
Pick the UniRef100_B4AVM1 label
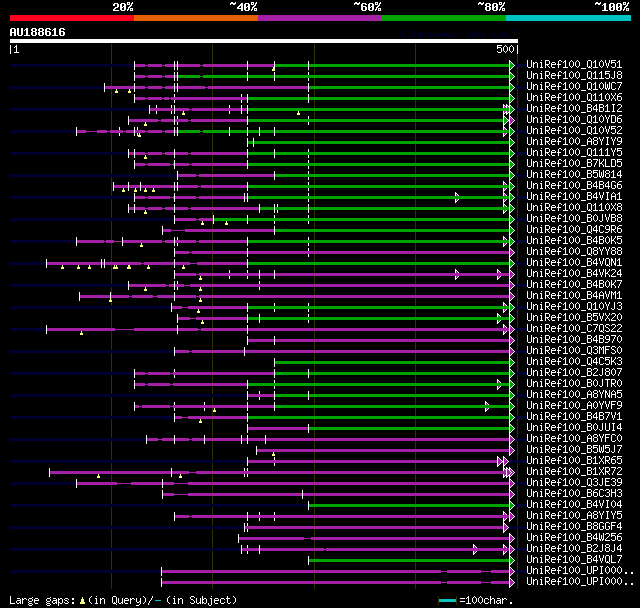[574, 296]
